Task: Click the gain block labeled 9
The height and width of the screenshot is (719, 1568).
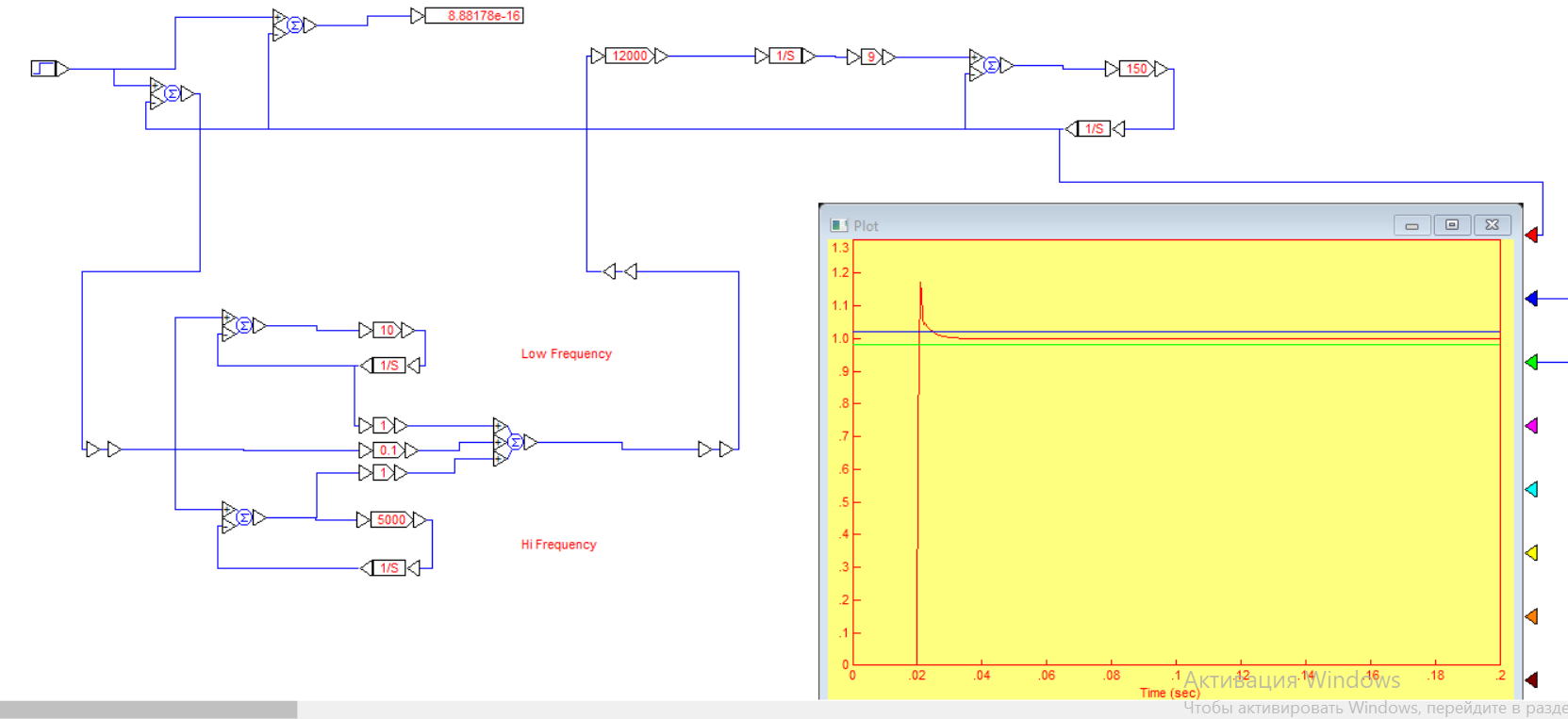Action: click(x=870, y=57)
